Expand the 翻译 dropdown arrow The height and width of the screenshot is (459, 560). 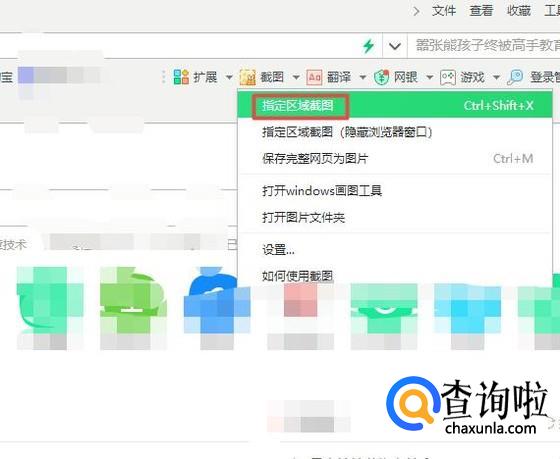click(362, 77)
